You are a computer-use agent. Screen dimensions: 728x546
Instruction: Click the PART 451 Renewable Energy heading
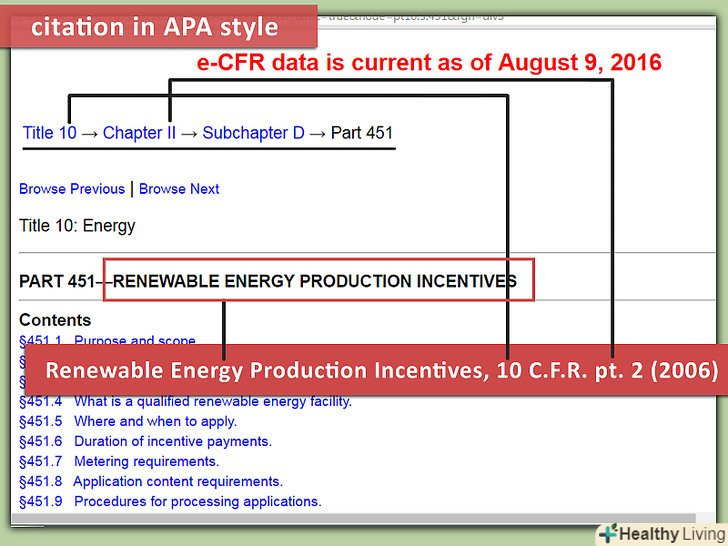tap(268, 281)
